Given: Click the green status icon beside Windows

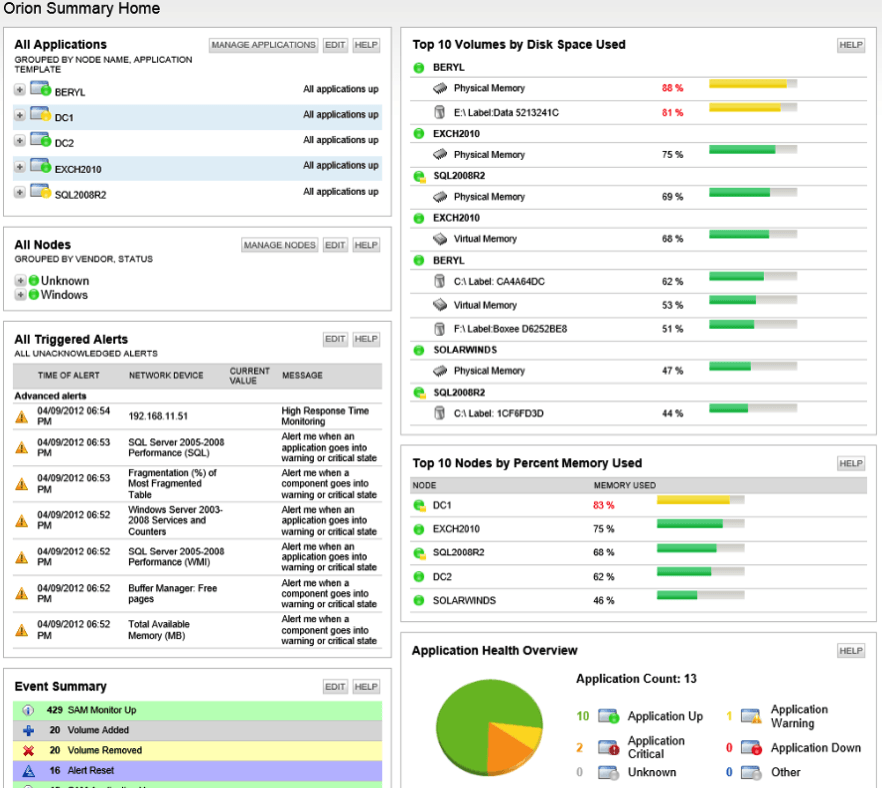Looking at the screenshot, I should point(34,294).
